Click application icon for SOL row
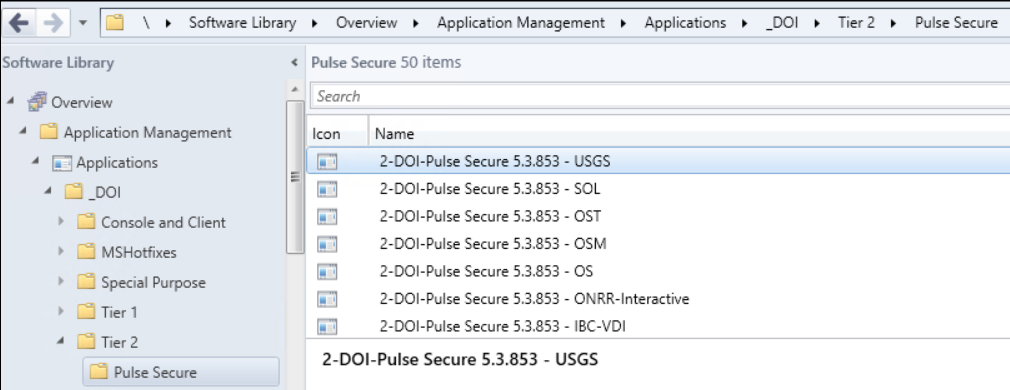 (x=327, y=190)
